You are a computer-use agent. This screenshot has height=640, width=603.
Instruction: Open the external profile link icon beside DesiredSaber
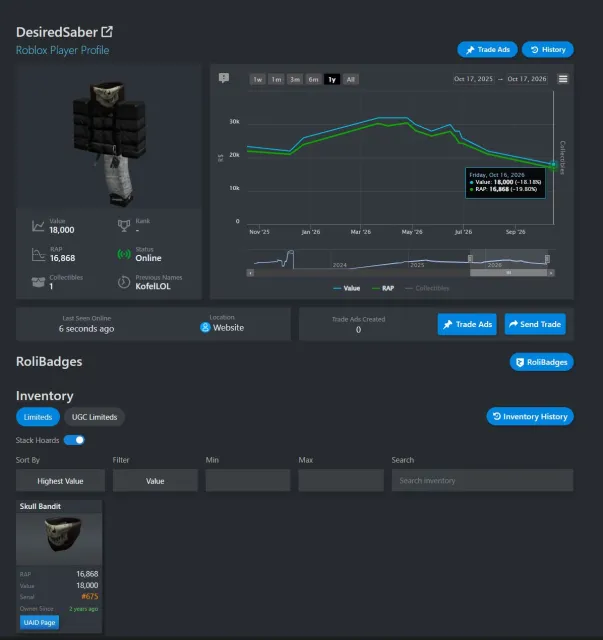tap(107, 32)
